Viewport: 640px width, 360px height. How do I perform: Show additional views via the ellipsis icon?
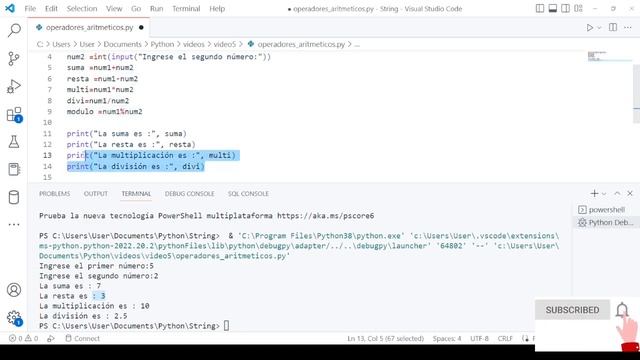point(14,224)
